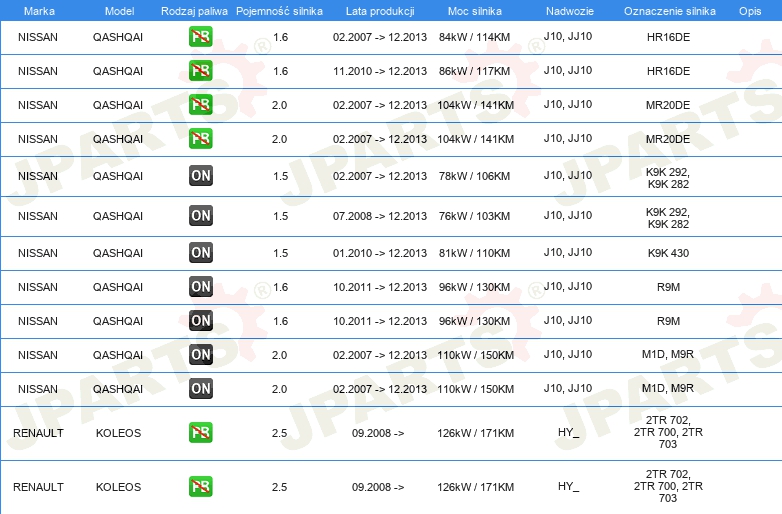The image size is (782, 514).
Task: Click the Opis column header
Action: click(x=750, y=11)
